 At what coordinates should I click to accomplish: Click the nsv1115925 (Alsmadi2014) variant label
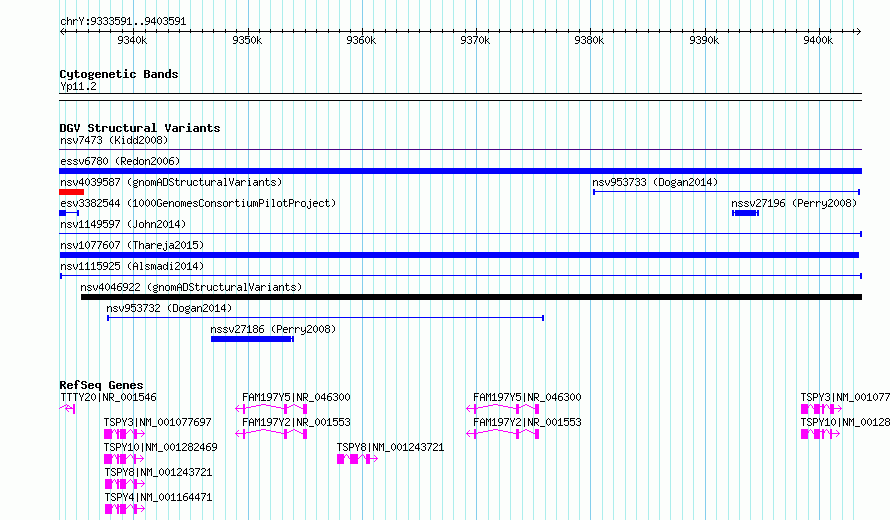(132, 266)
